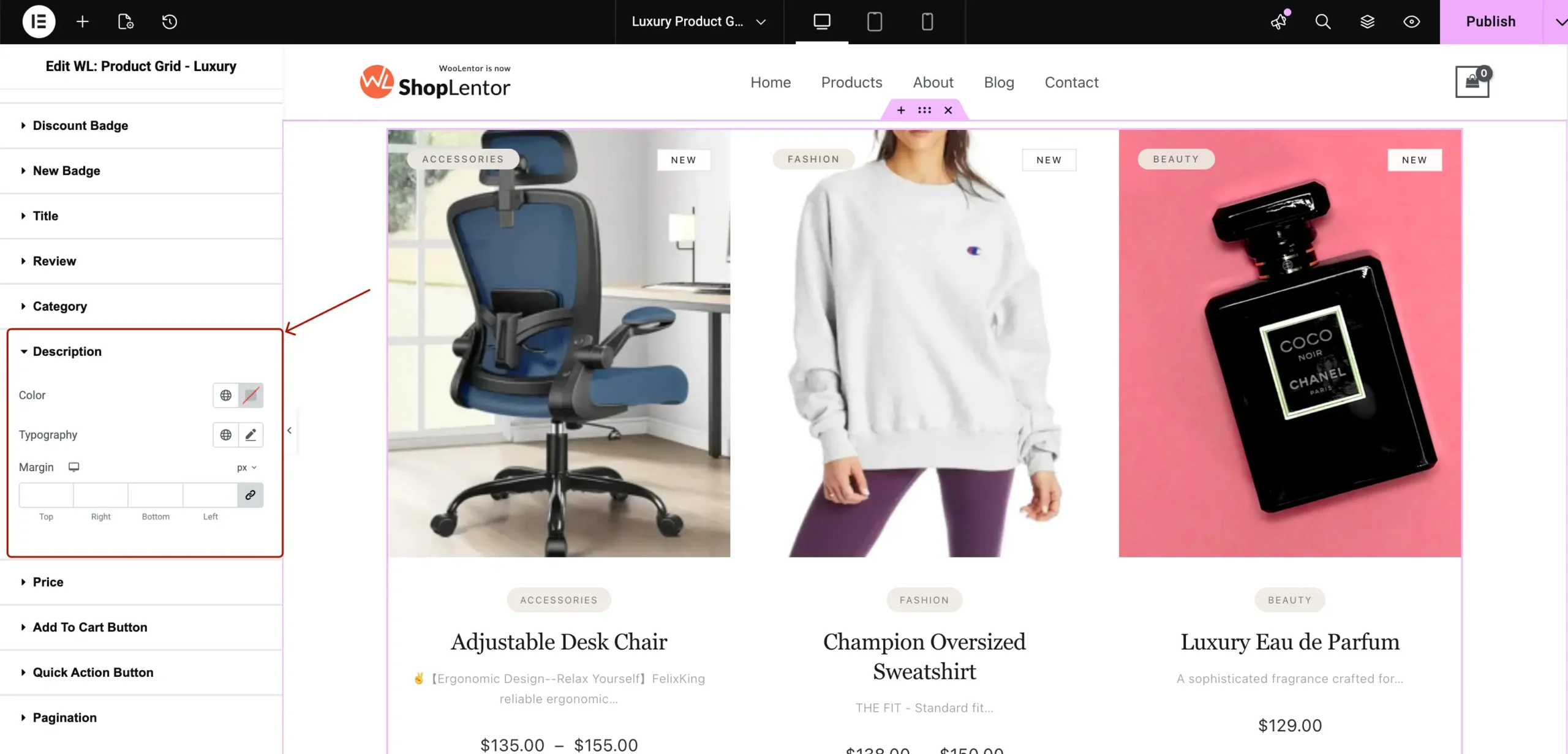Image resolution: width=1568 pixels, height=754 pixels.
Task: Open the revision history icon
Action: tap(170, 21)
